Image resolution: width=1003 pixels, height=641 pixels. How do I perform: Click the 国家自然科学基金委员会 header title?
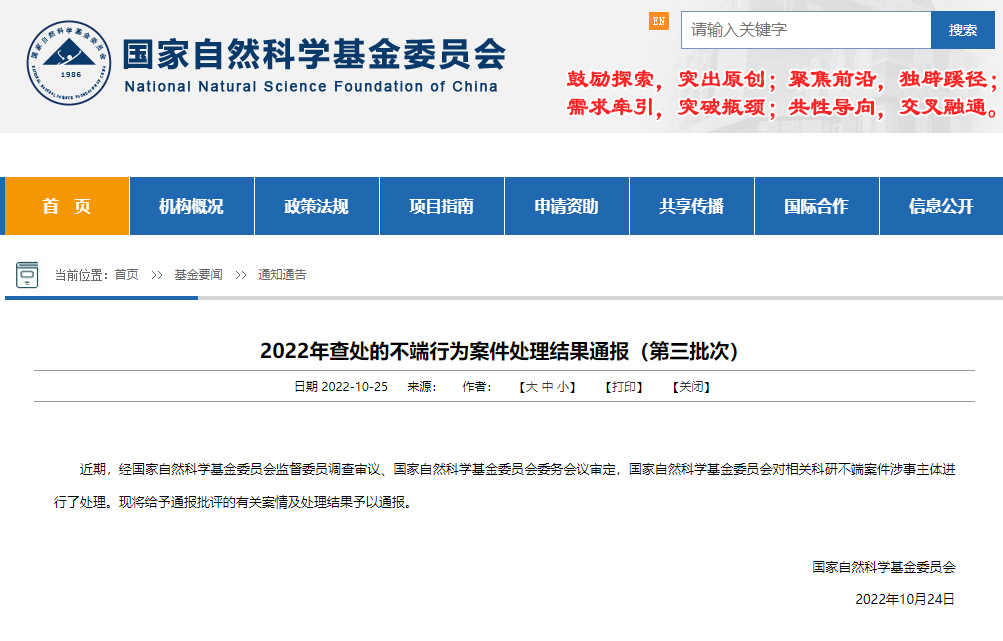(x=314, y=54)
